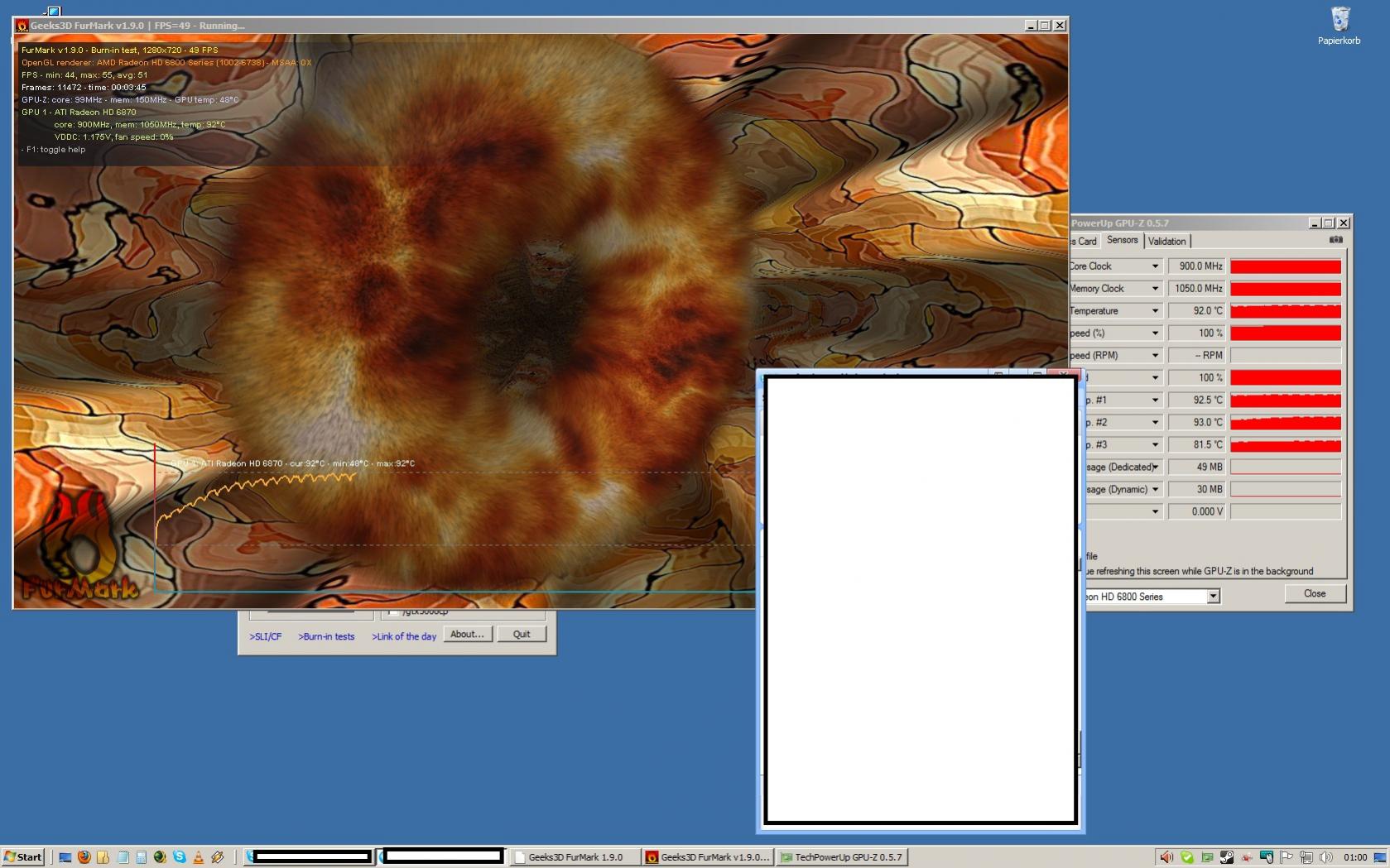Open the Action Center flag tray icon
This screenshot has width=1390, height=868.
click(1287, 857)
